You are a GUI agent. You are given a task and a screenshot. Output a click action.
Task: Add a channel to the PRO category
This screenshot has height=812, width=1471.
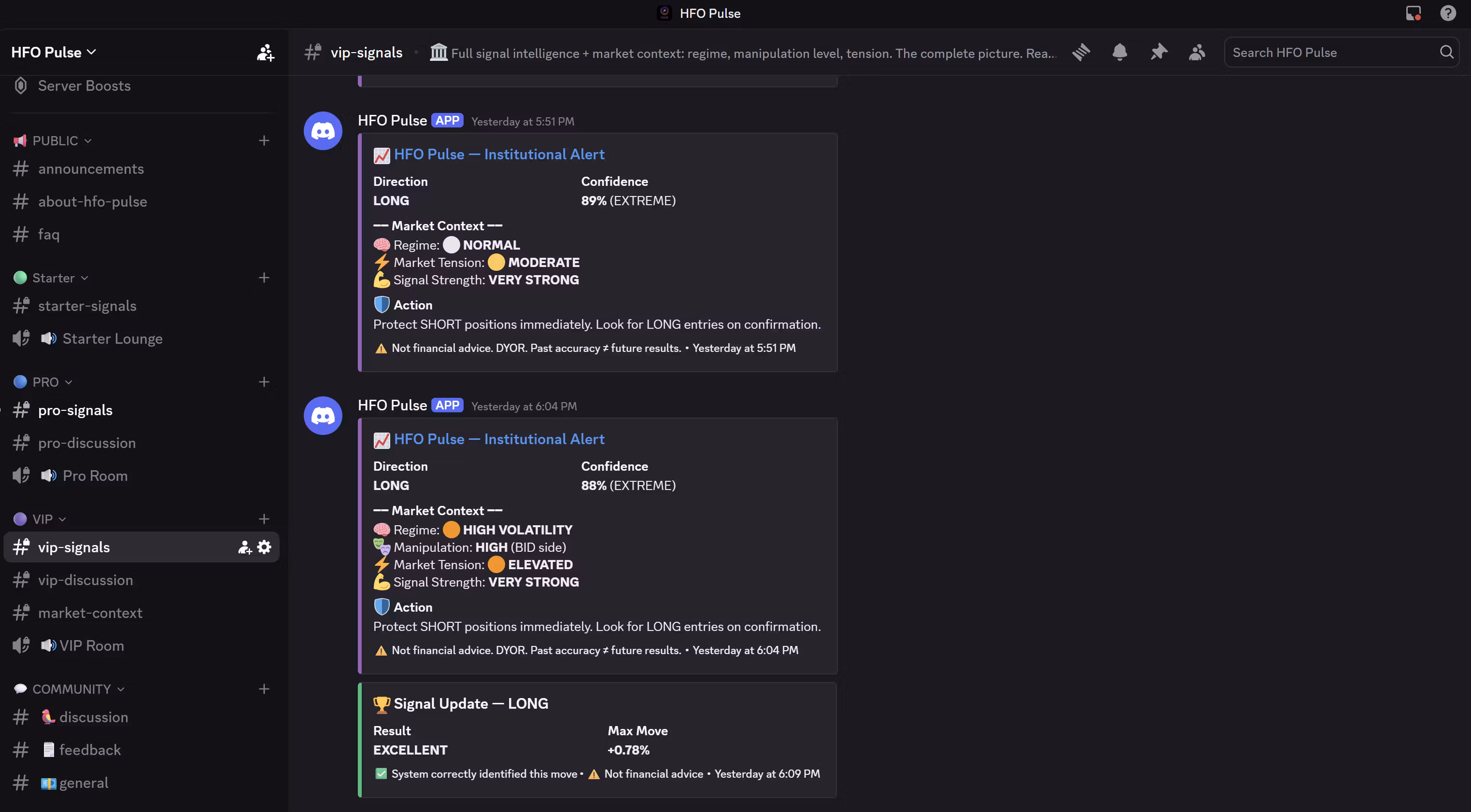pos(264,382)
